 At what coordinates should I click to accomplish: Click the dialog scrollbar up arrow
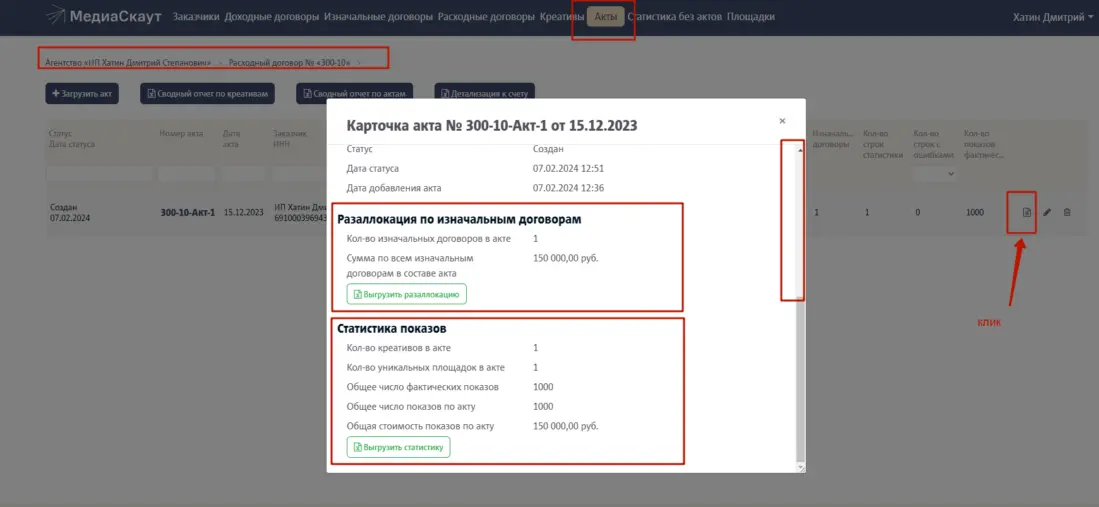click(x=799, y=150)
